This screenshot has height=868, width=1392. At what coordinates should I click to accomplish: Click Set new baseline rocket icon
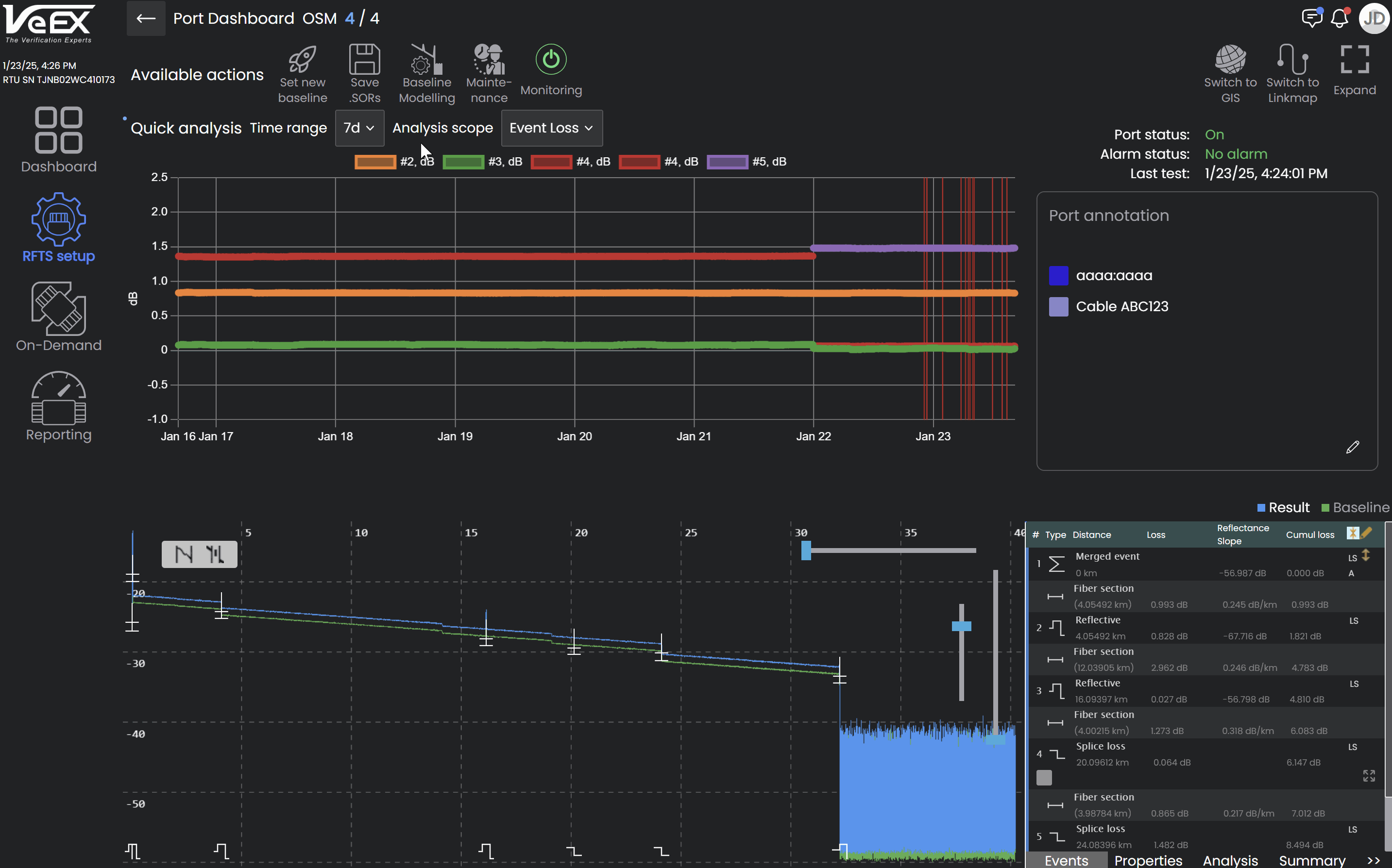tap(302, 60)
